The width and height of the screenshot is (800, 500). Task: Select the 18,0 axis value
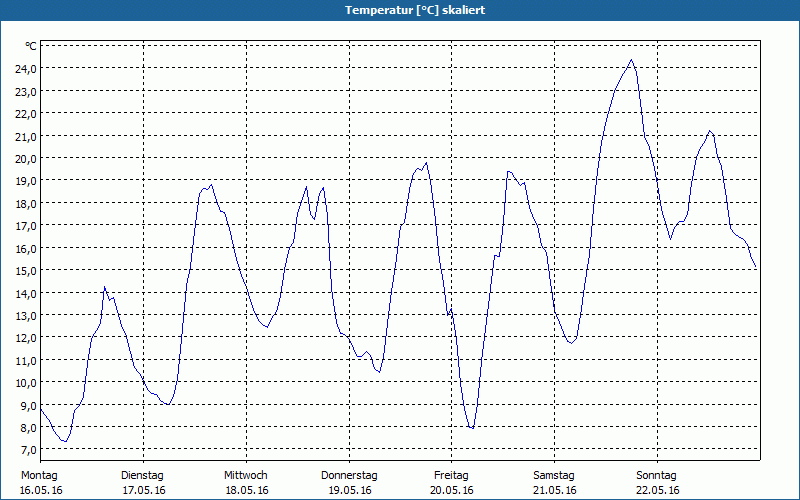(26, 203)
